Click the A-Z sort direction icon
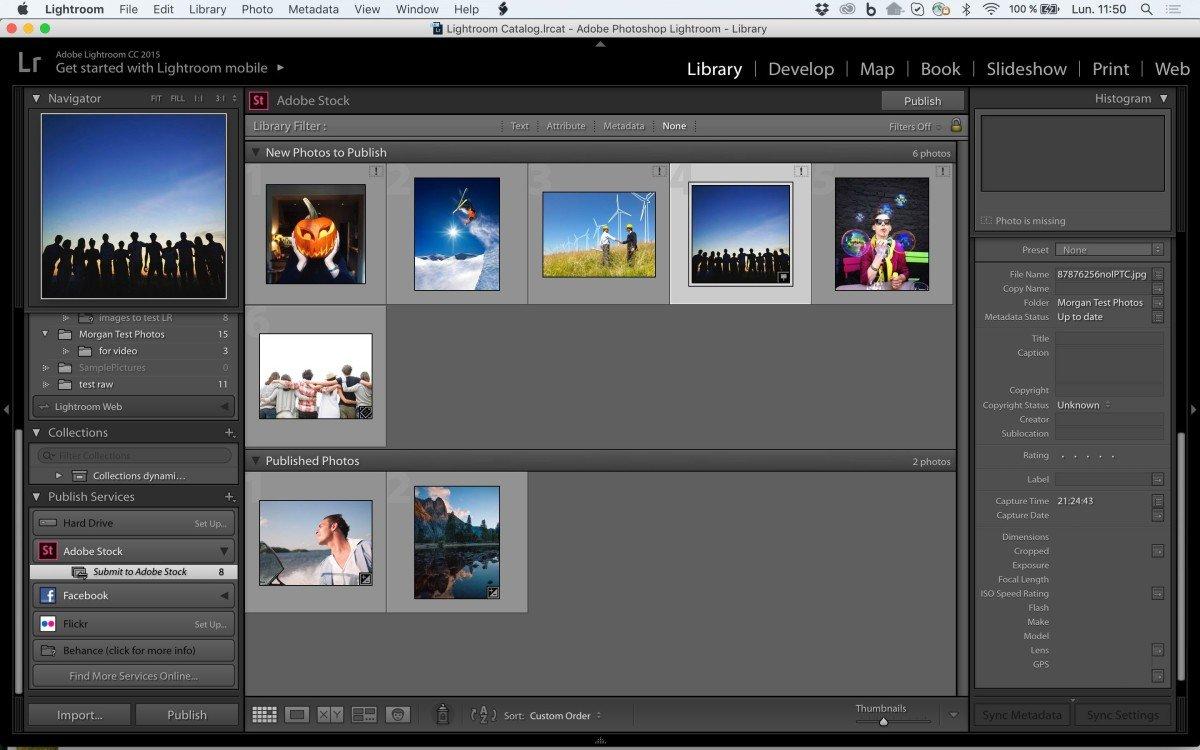1200x750 pixels. click(x=483, y=715)
